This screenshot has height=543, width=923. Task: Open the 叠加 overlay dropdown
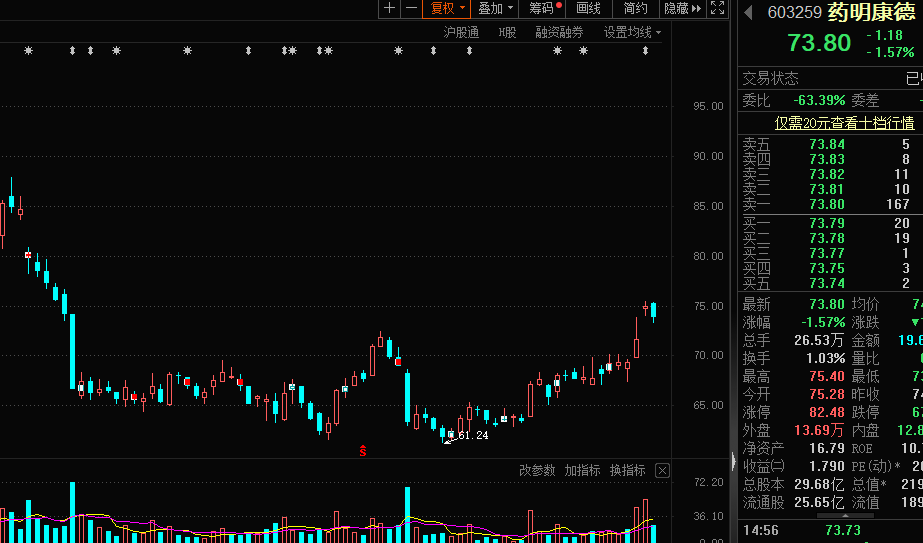point(495,9)
